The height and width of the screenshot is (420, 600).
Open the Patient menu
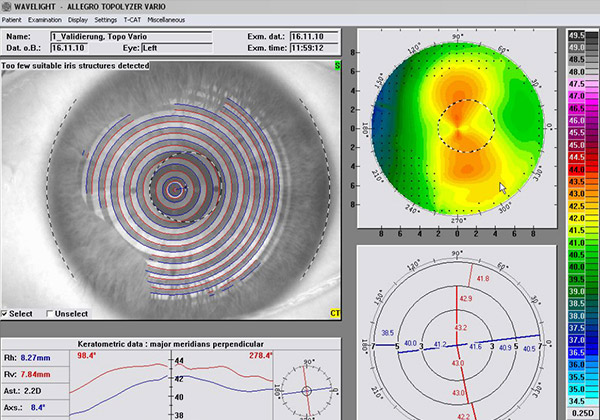coord(15,19)
